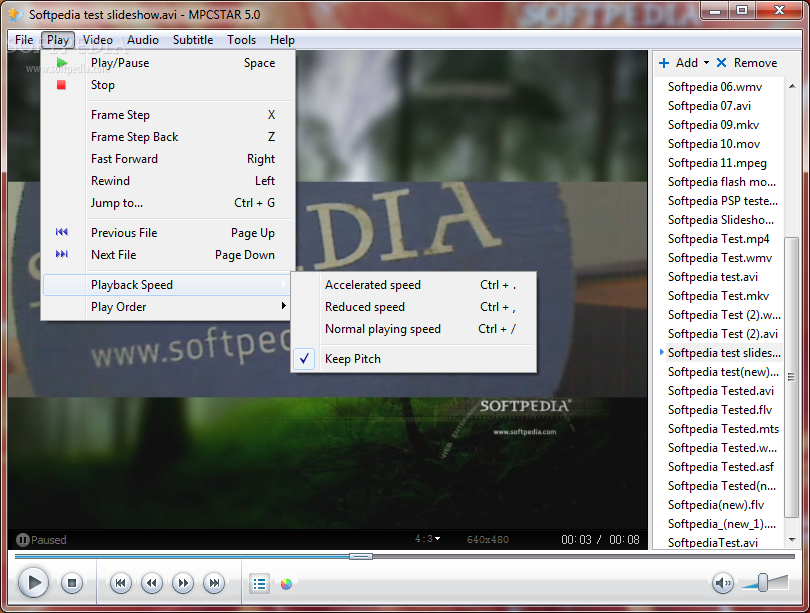The image size is (810, 613).
Task: Click the Paused status icon
Action: 23,540
